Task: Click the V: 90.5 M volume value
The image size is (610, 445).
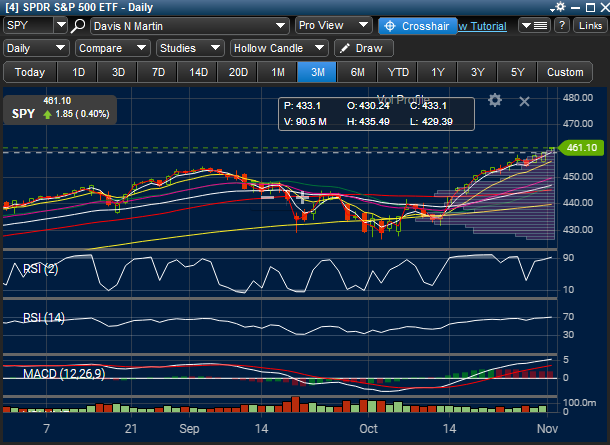Action: click(x=305, y=122)
